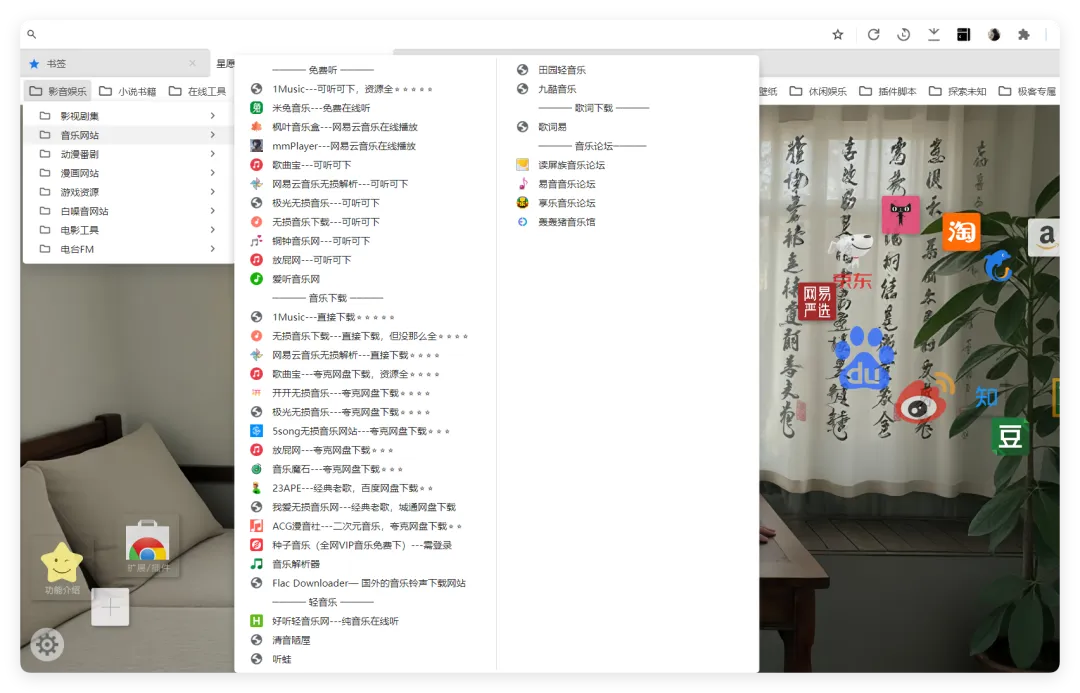Expand the 电台FM submenu arrow
This screenshot has width=1080, height=693.
[x=213, y=249]
